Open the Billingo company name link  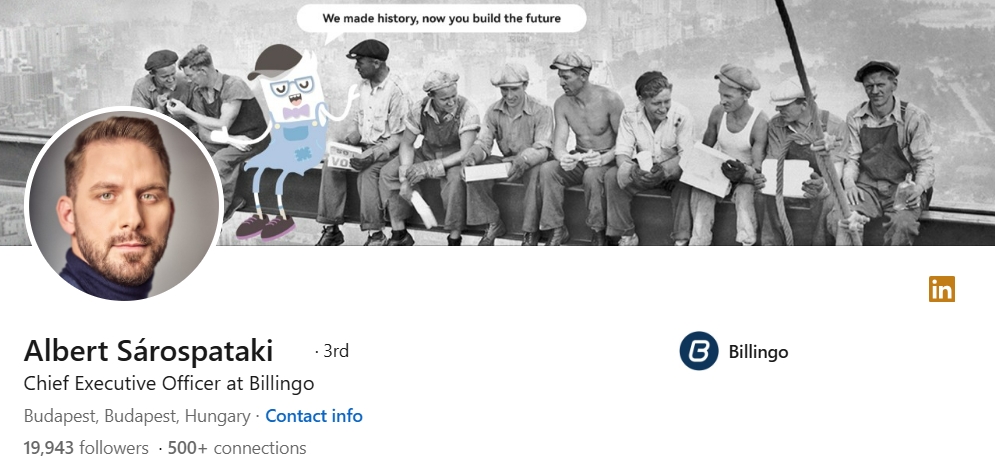[x=758, y=352]
